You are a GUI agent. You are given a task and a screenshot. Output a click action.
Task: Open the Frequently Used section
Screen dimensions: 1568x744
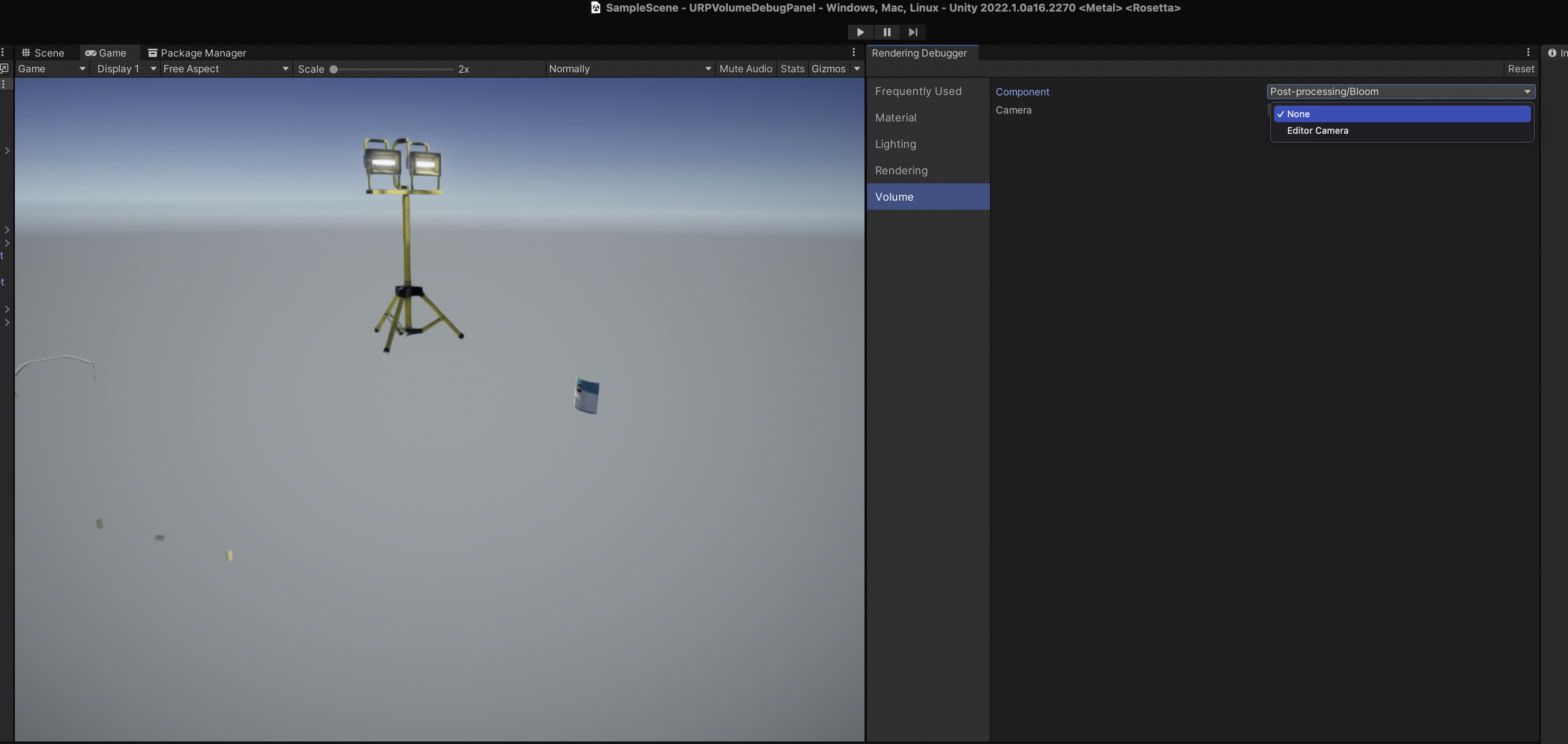click(918, 91)
